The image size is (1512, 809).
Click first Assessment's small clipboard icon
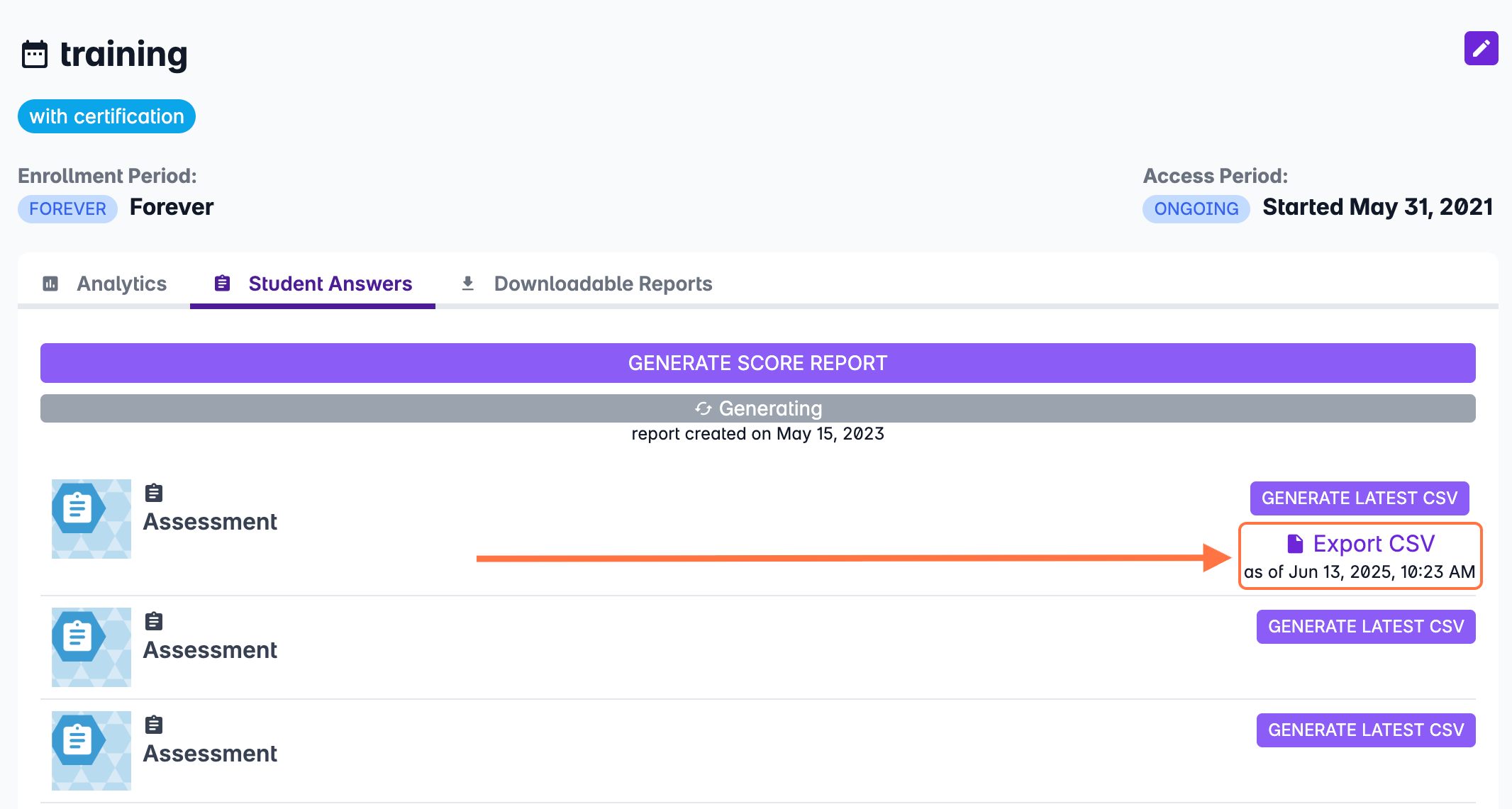tap(154, 493)
